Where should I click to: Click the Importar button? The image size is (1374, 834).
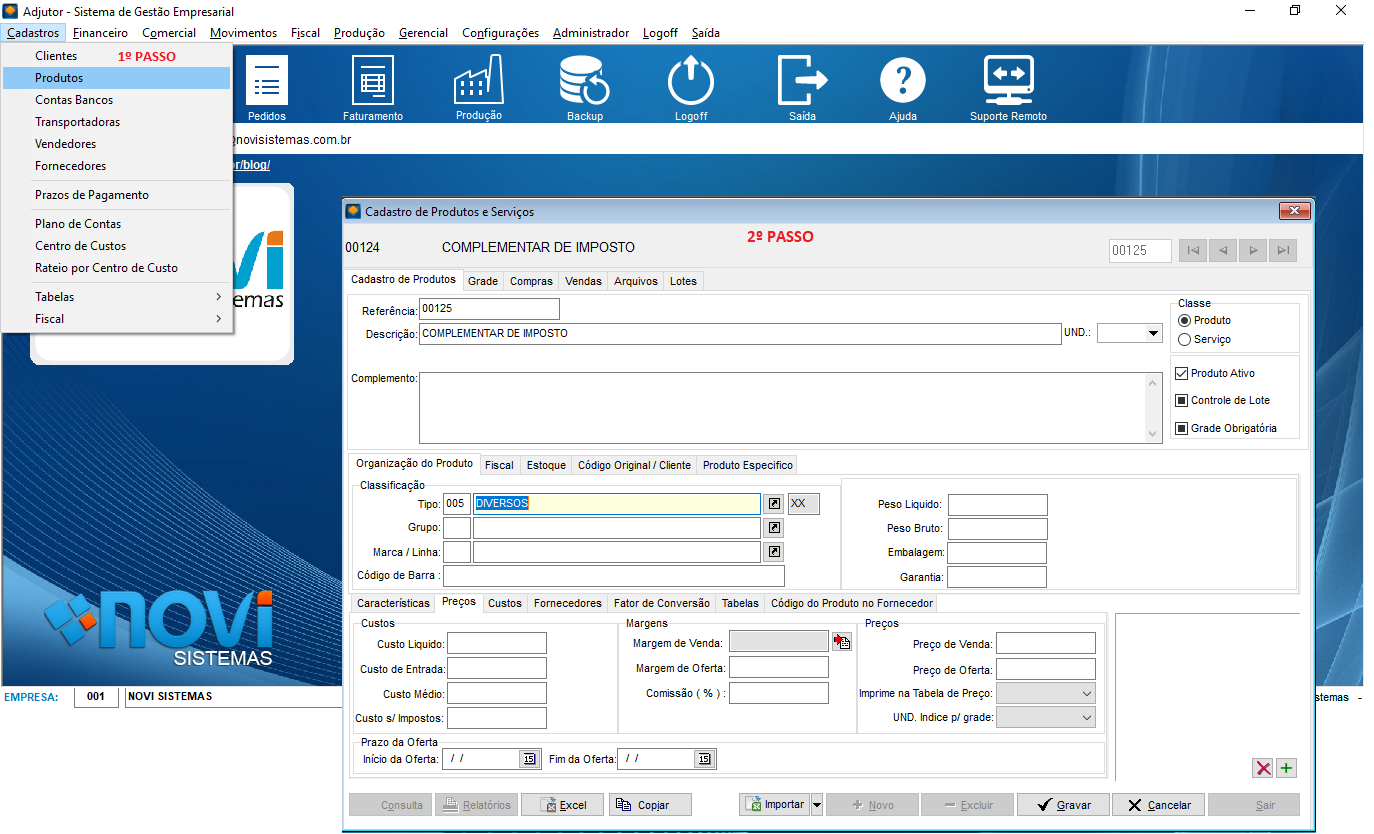(x=775, y=805)
